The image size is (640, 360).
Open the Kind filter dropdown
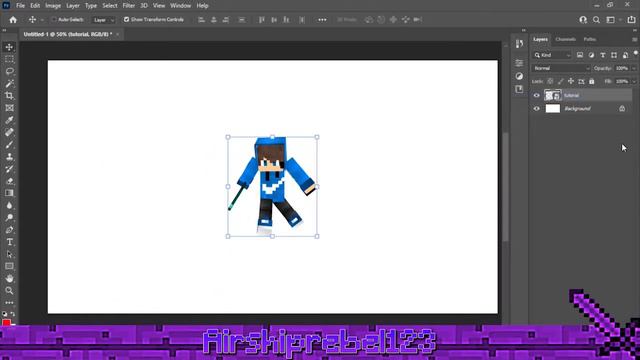point(552,55)
